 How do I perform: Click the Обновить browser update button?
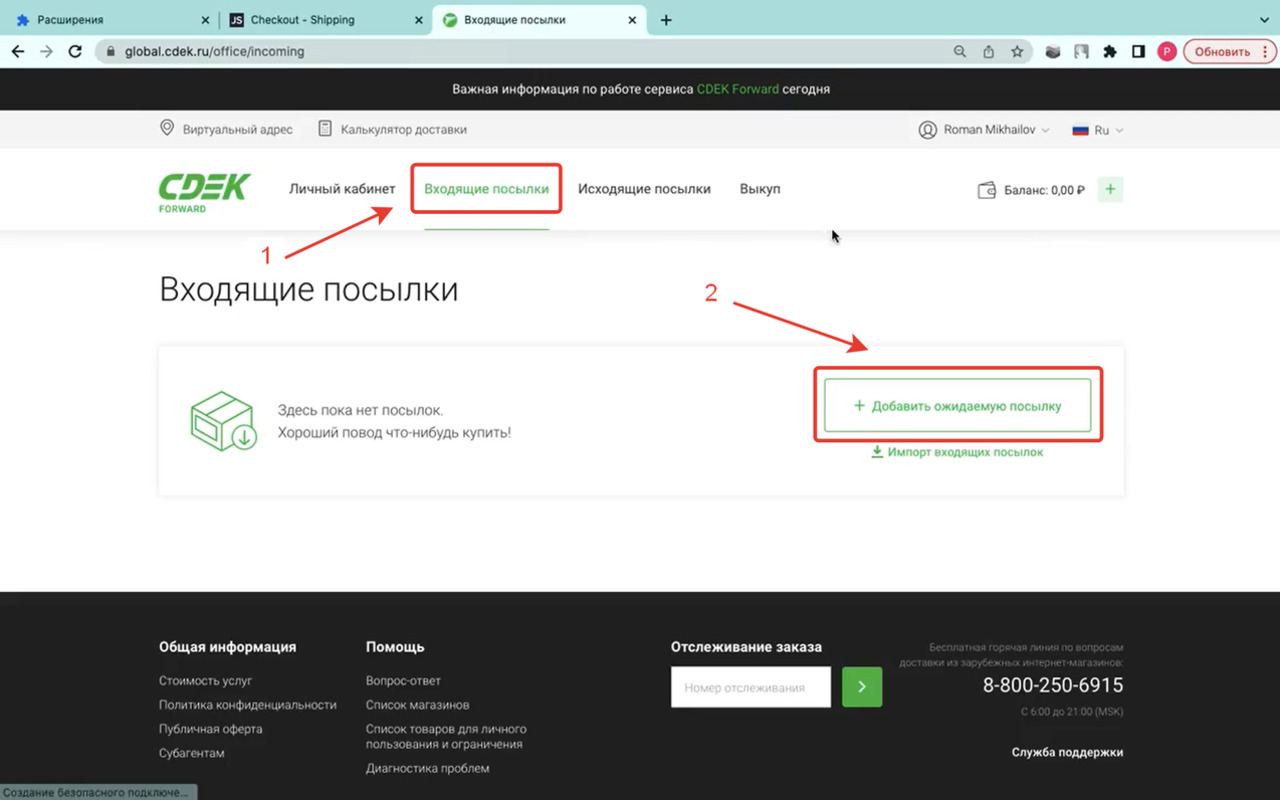tap(1222, 52)
